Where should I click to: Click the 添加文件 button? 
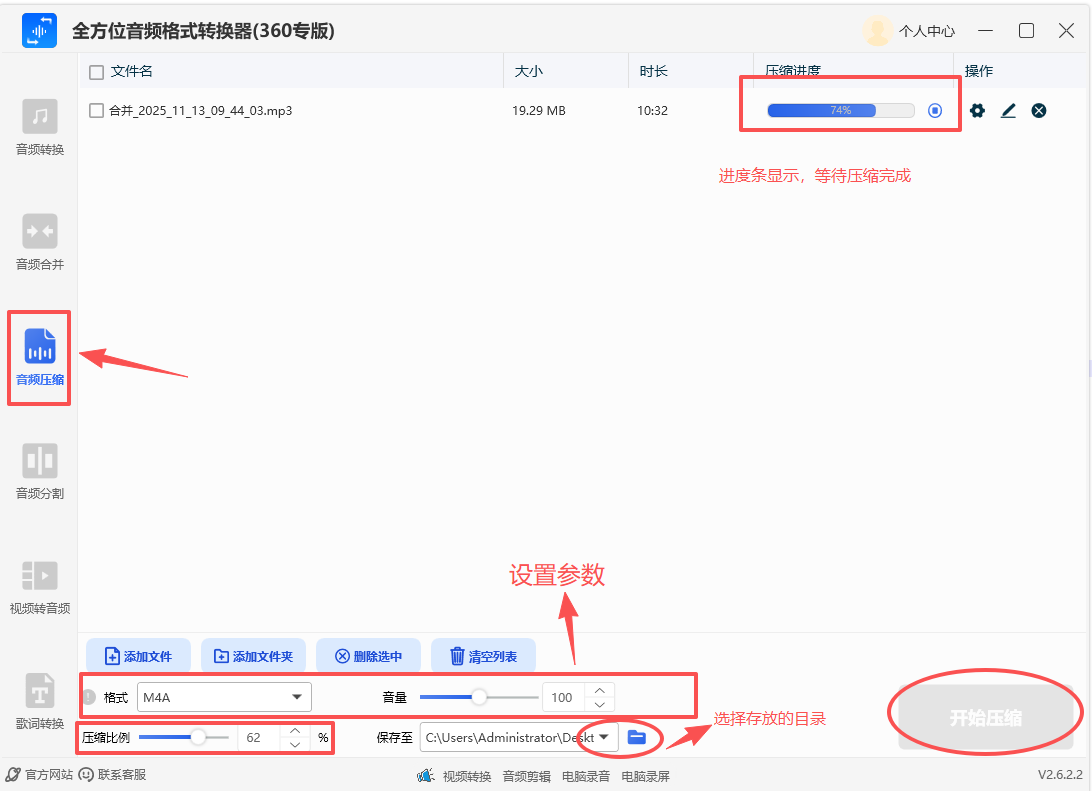[x=138, y=657]
